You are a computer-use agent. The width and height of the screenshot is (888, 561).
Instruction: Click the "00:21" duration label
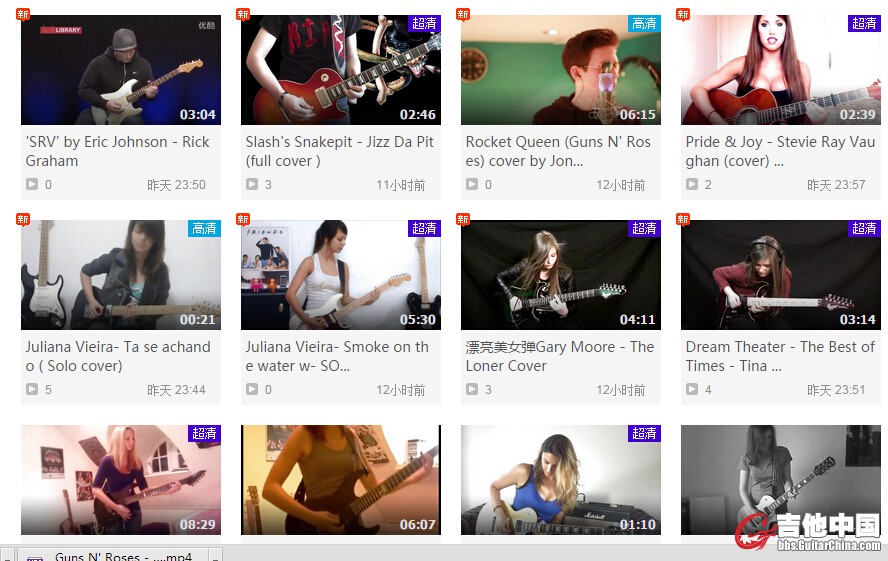click(198, 319)
